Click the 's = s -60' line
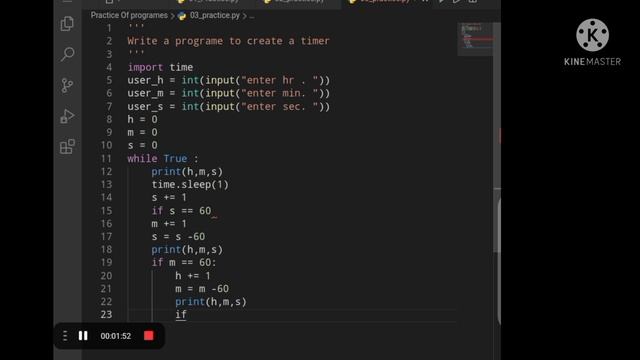Image resolution: width=640 pixels, height=360 pixels. (178, 237)
